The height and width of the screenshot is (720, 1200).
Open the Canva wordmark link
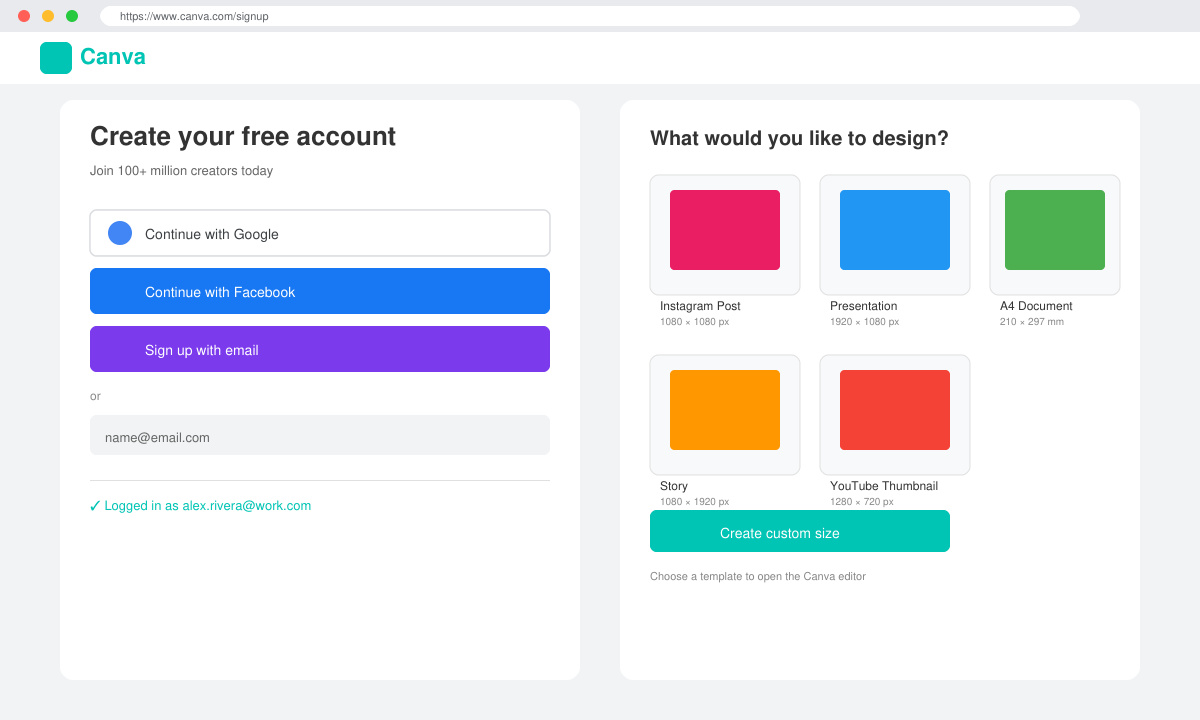pos(113,57)
